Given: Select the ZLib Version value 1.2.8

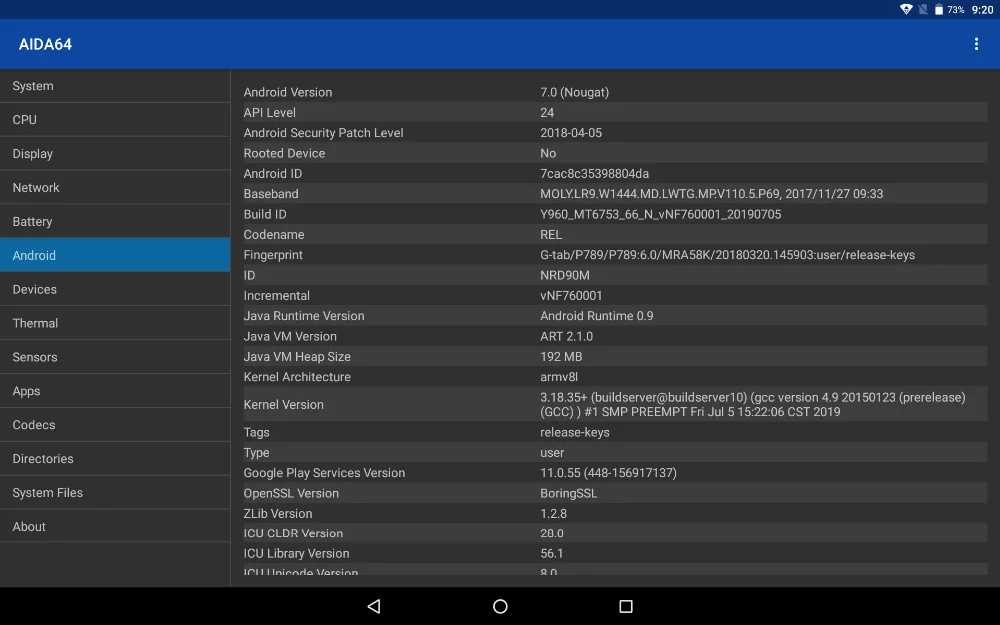Looking at the screenshot, I should [x=553, y=513].
